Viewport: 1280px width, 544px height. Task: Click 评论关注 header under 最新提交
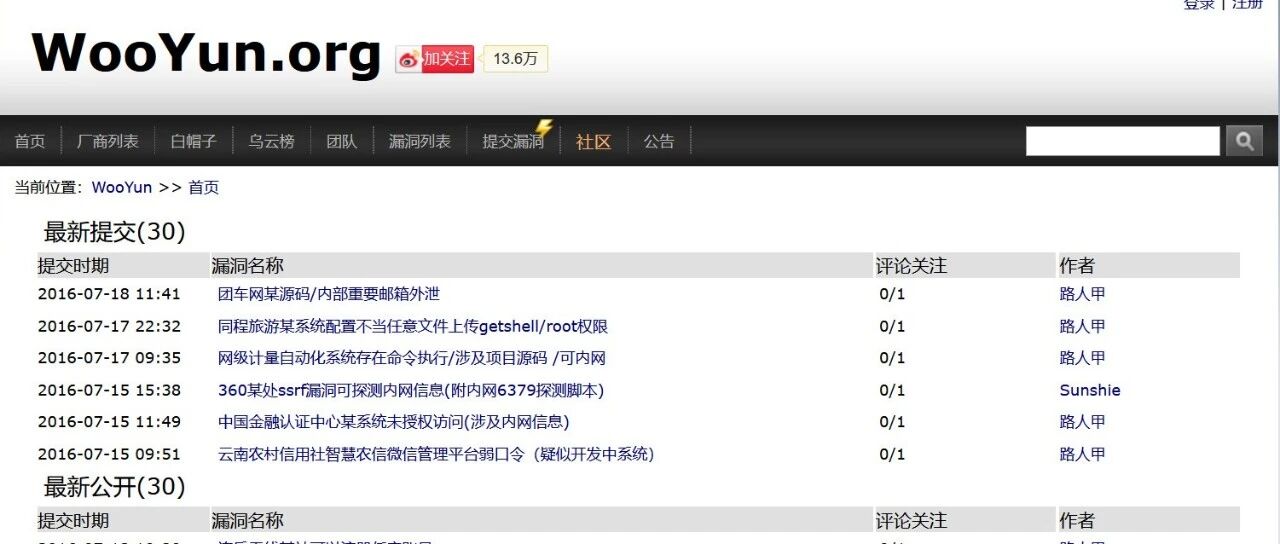(x=911, y=265)
